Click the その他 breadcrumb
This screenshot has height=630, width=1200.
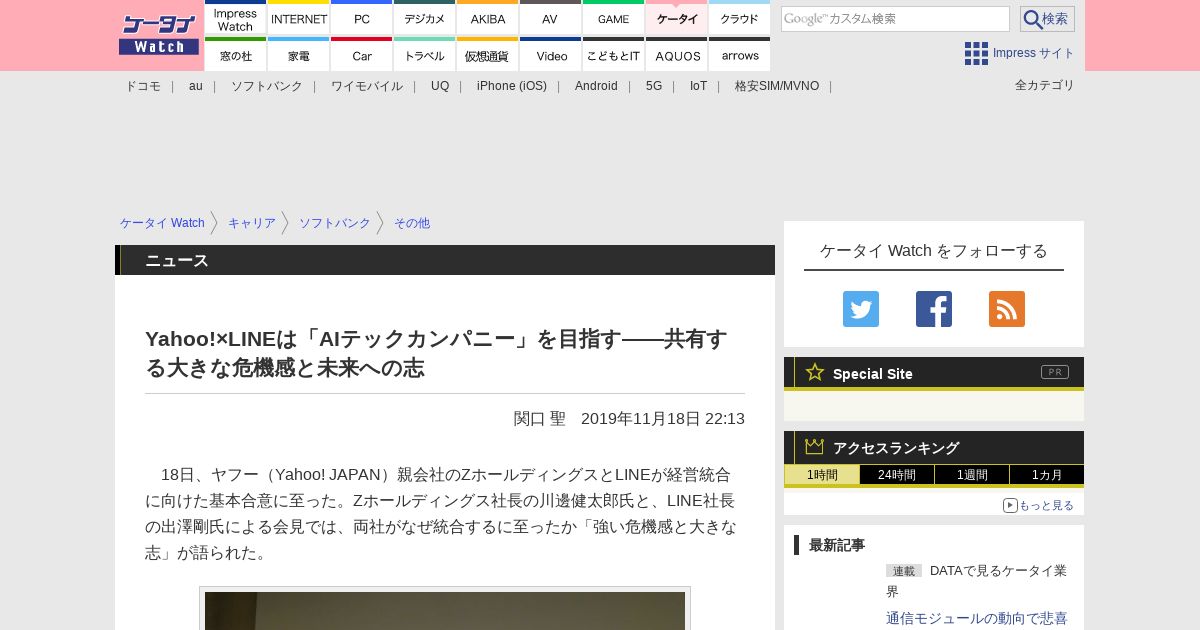[x=412, y=223]
